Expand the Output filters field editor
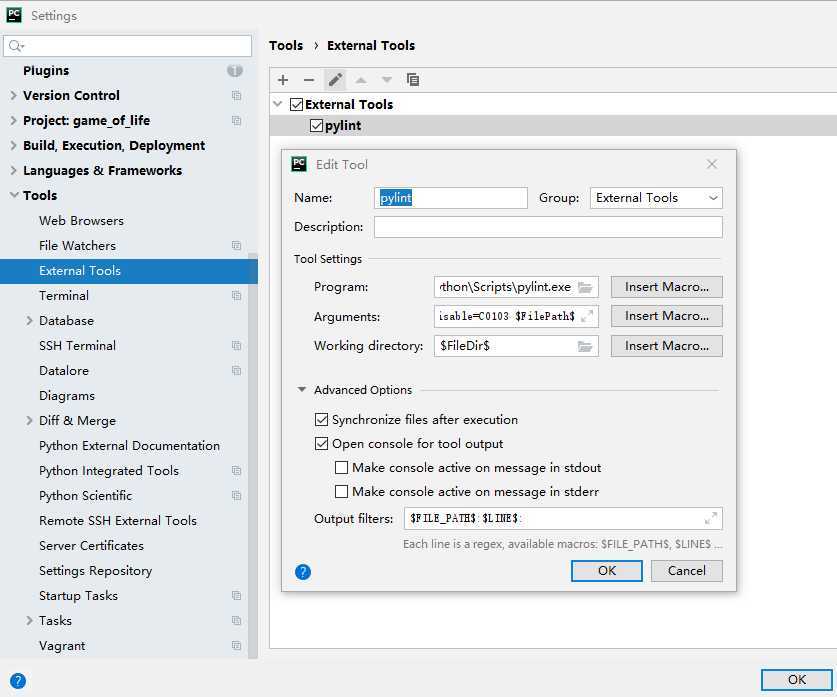The width and height of the screenshot is (837, 697). [710, 518]
